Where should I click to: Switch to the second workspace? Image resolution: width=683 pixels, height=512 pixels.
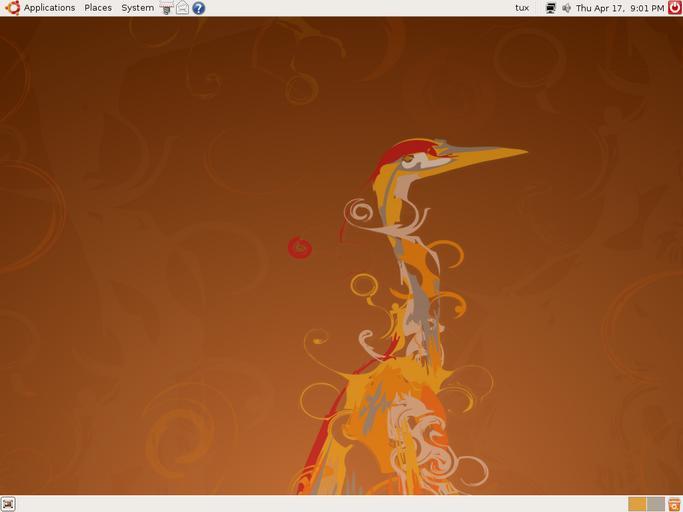coord(655,504)
